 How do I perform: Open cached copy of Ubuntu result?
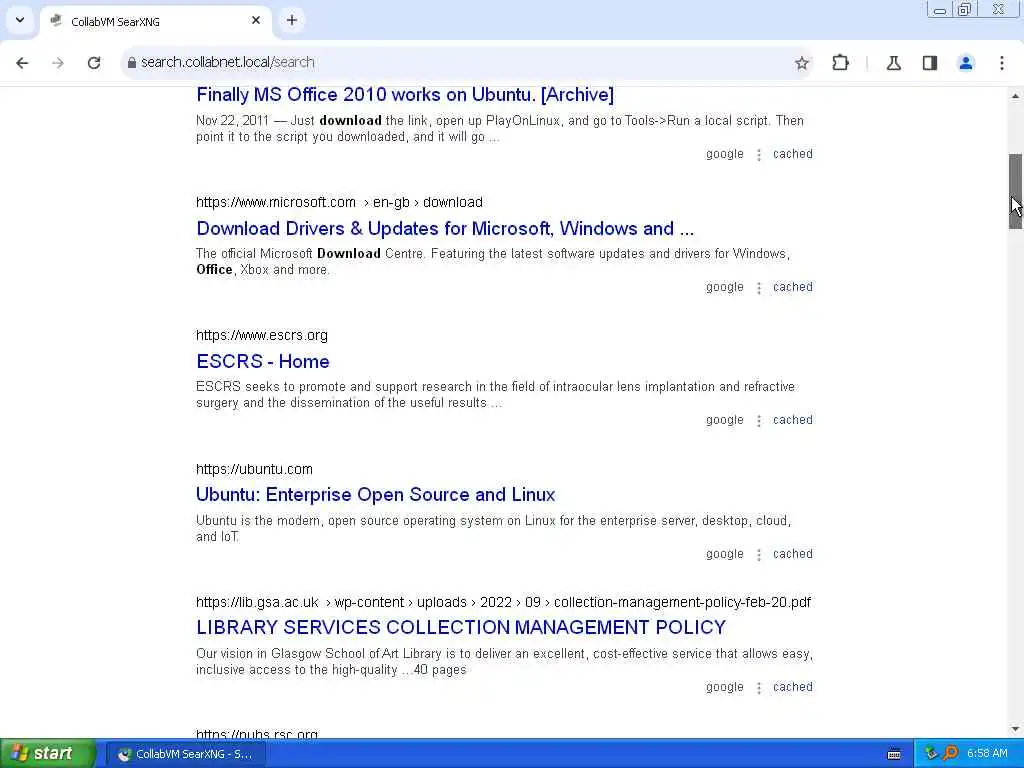793,554
